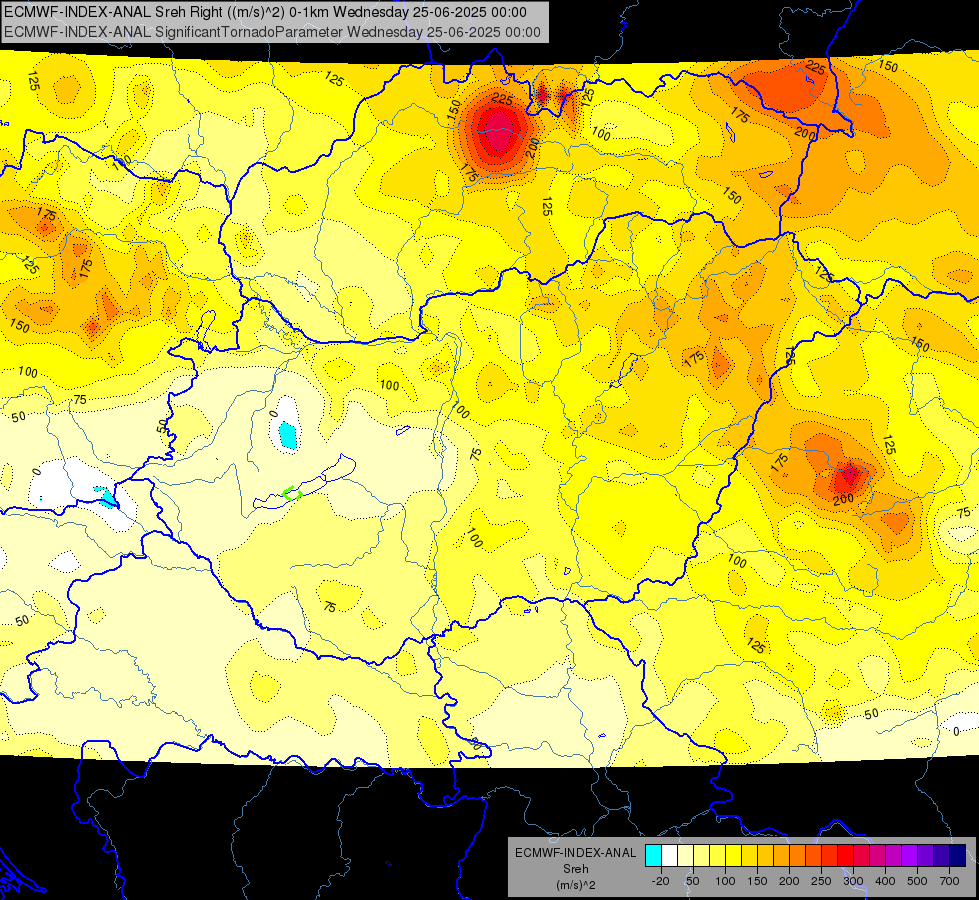Screen dimensions: 979x900
Task: Select the cyan swatch in the legend
Action: 654,855
